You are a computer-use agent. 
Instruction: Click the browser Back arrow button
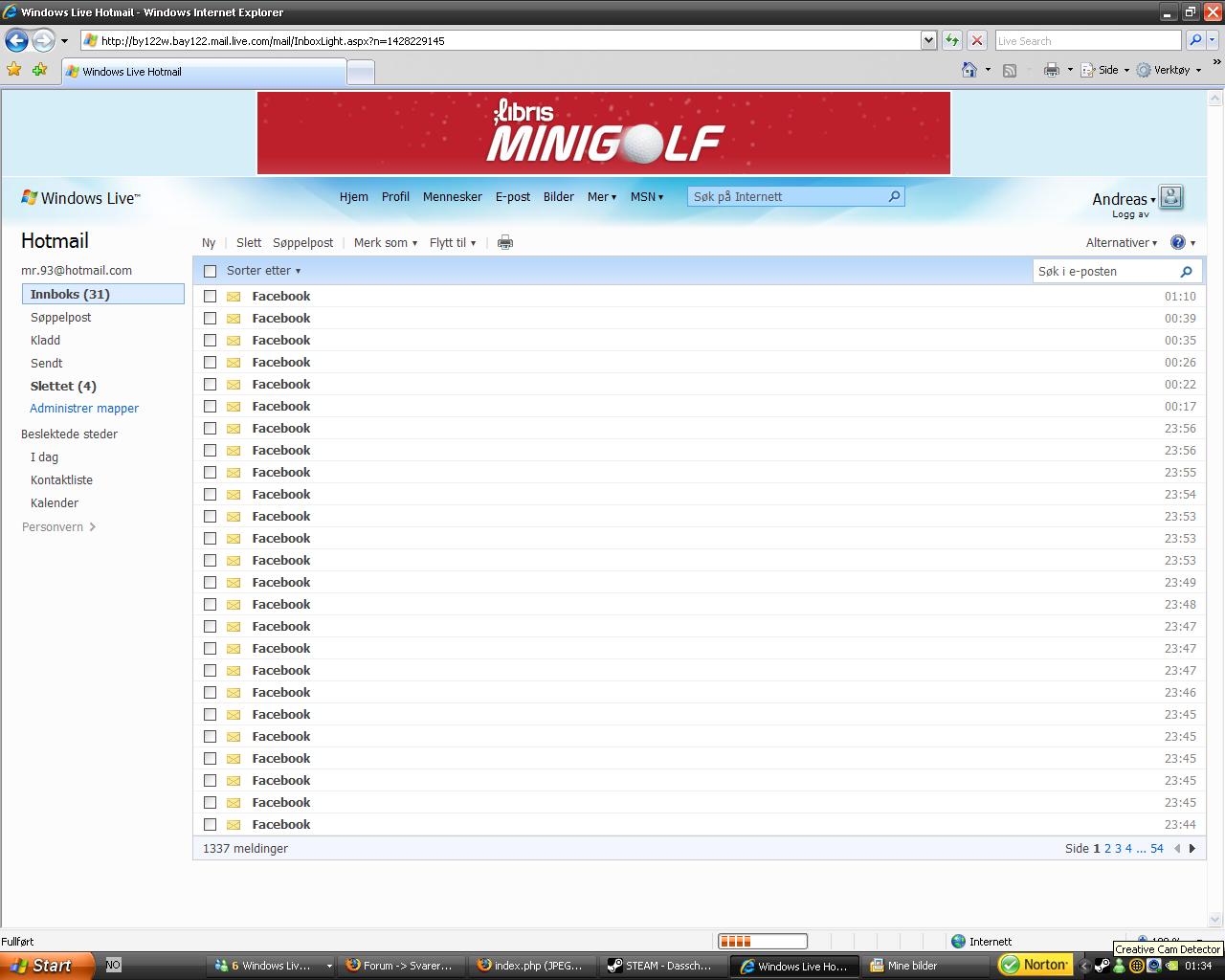16,40
